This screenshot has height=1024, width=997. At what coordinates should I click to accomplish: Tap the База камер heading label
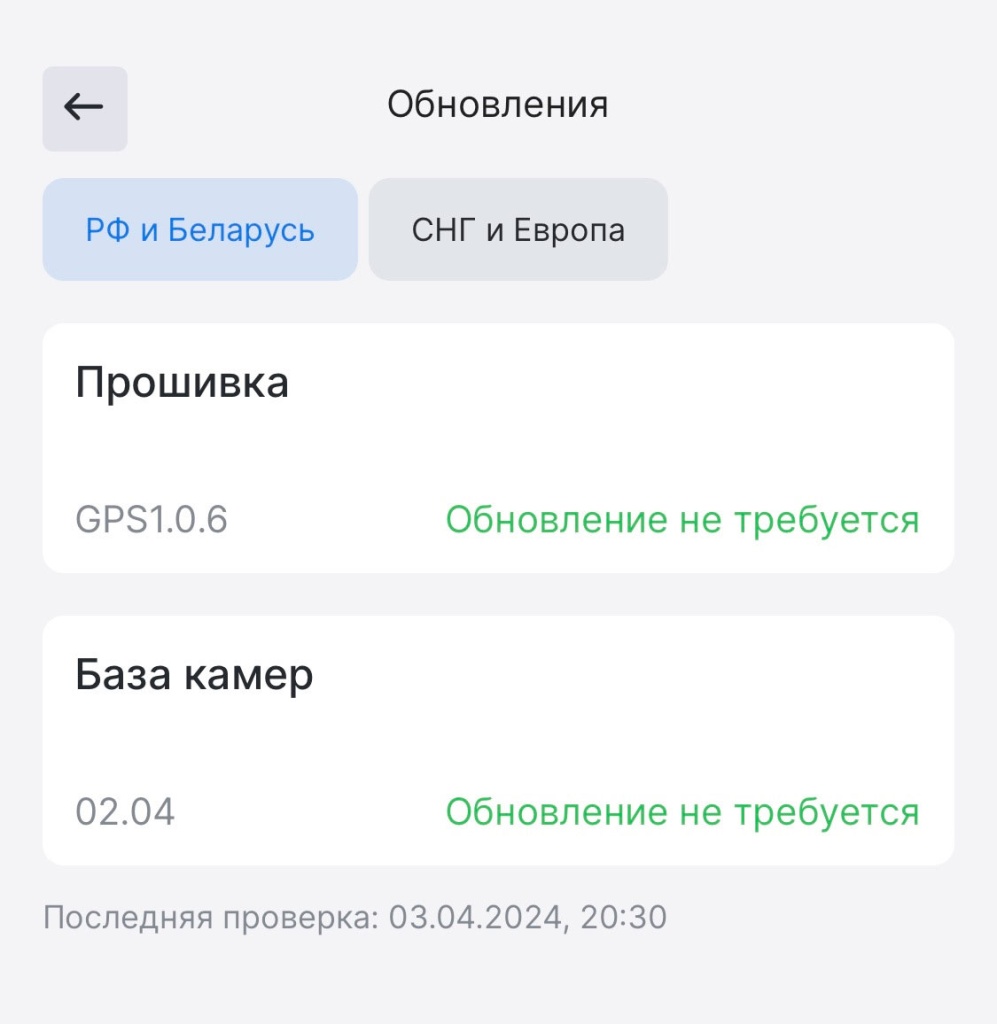195,673
